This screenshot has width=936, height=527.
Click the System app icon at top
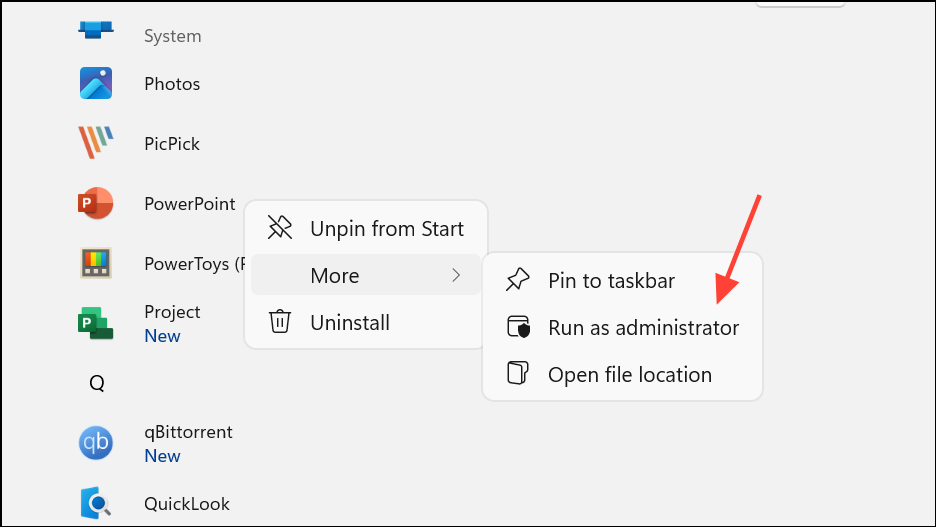[96, 30]
